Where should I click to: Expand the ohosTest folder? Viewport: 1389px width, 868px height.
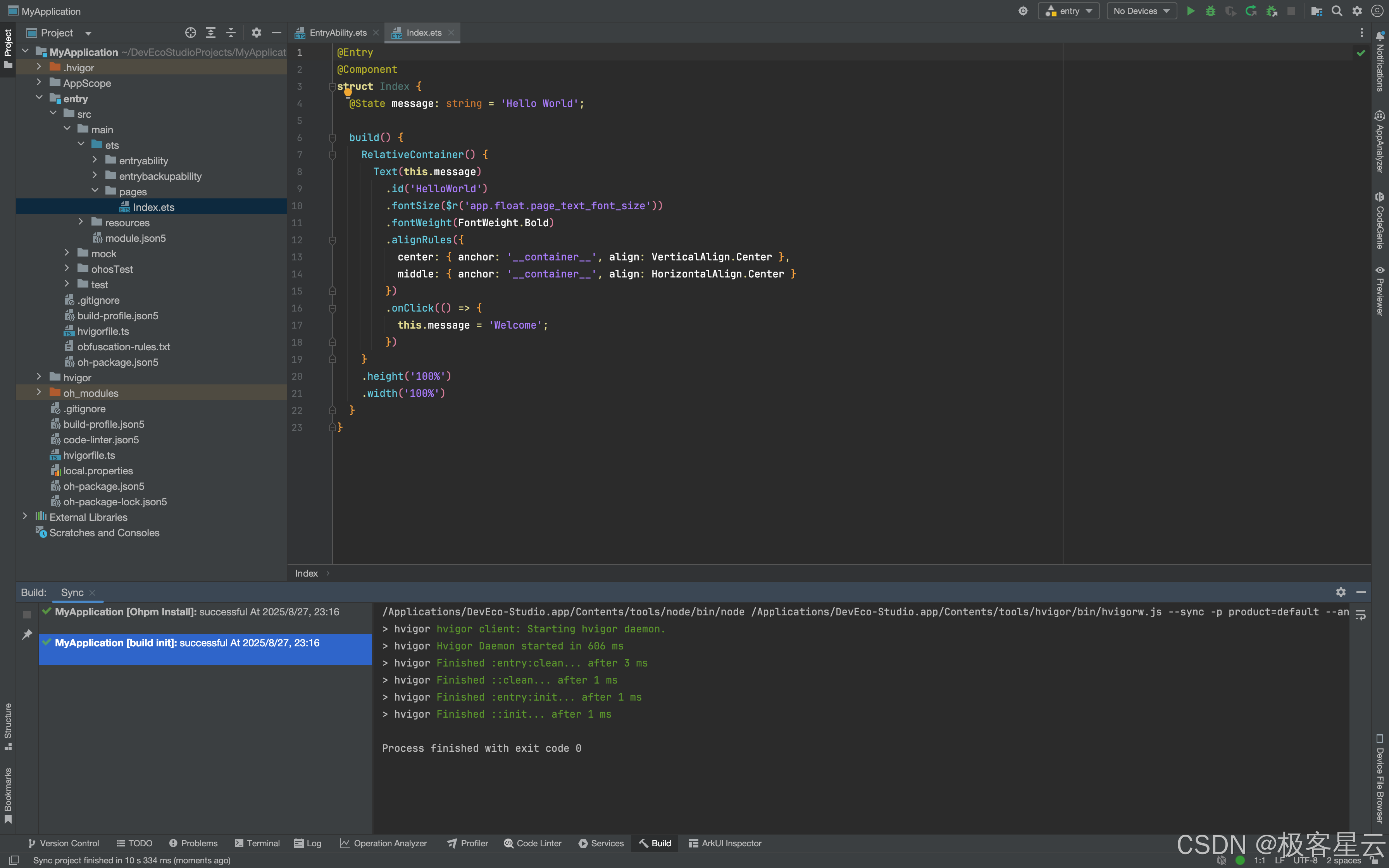click(x=67, y=269)
